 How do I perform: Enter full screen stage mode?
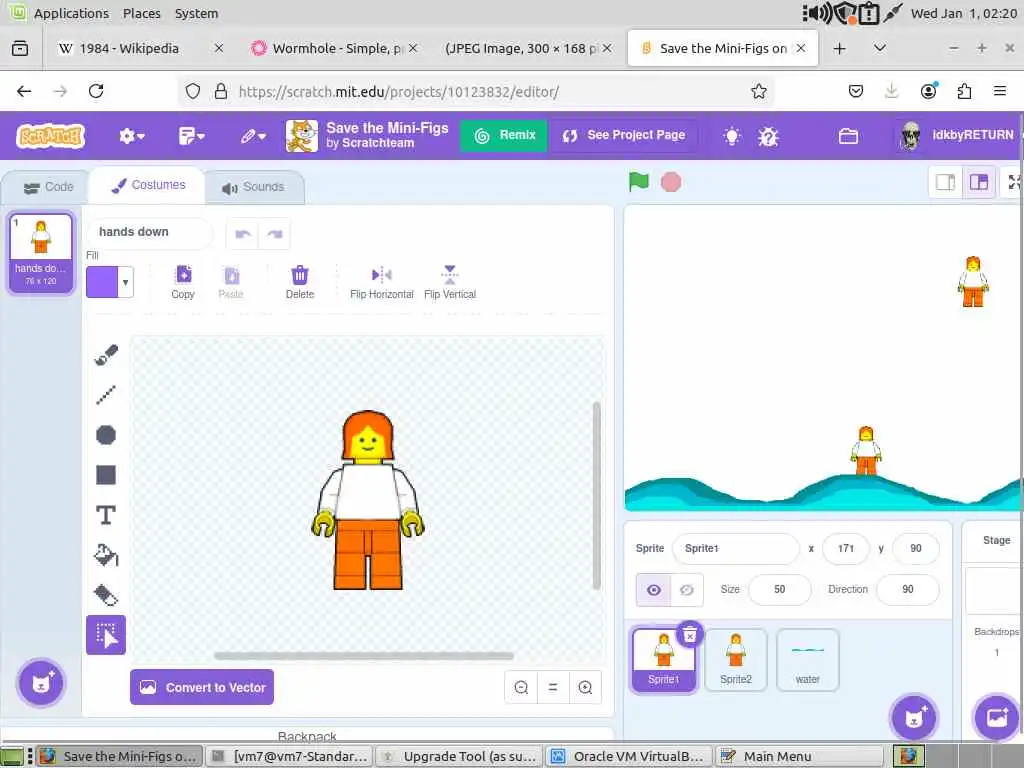coord(1014,182)
